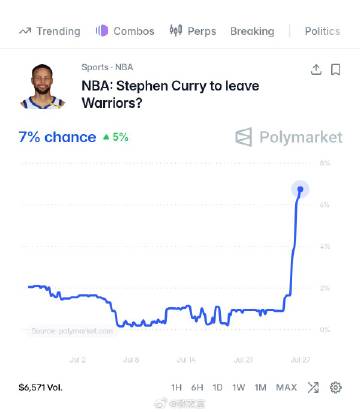Screen dimensions: 360x412
Task: Show the MAX chart range
Action: [286, 387]
